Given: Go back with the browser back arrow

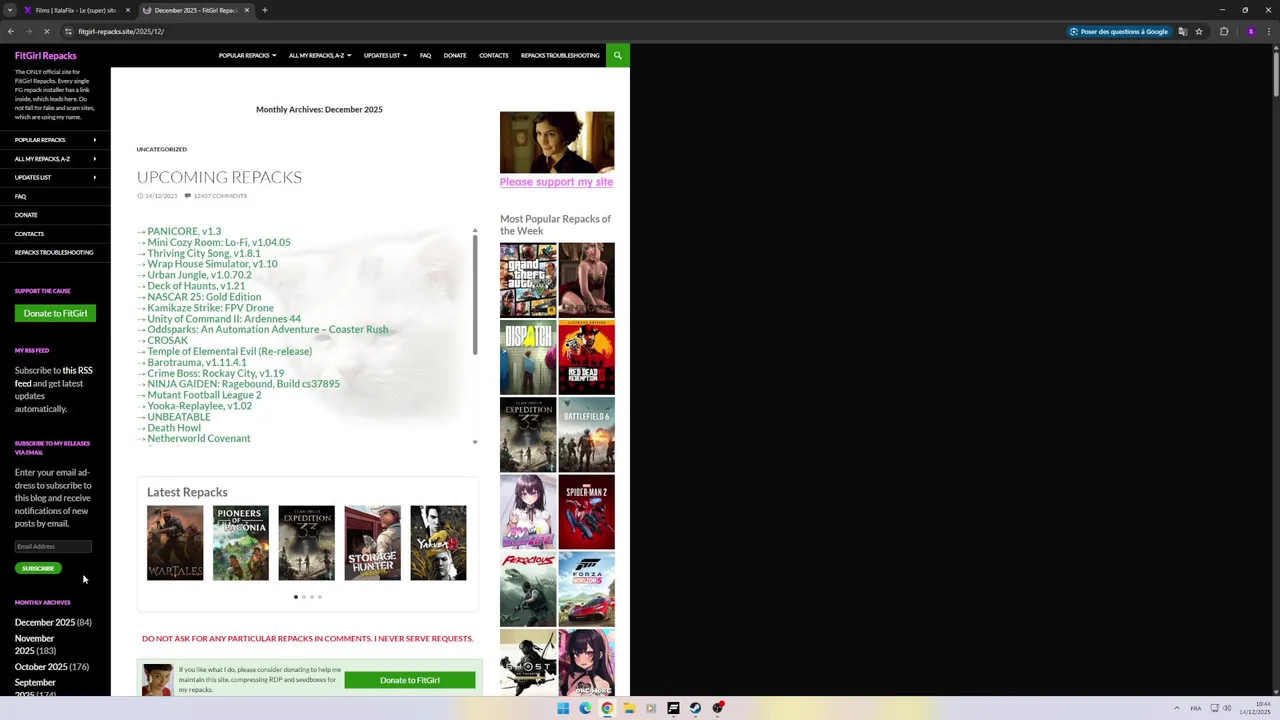Looking at the screenshot, I should click(x=11, y=31).
